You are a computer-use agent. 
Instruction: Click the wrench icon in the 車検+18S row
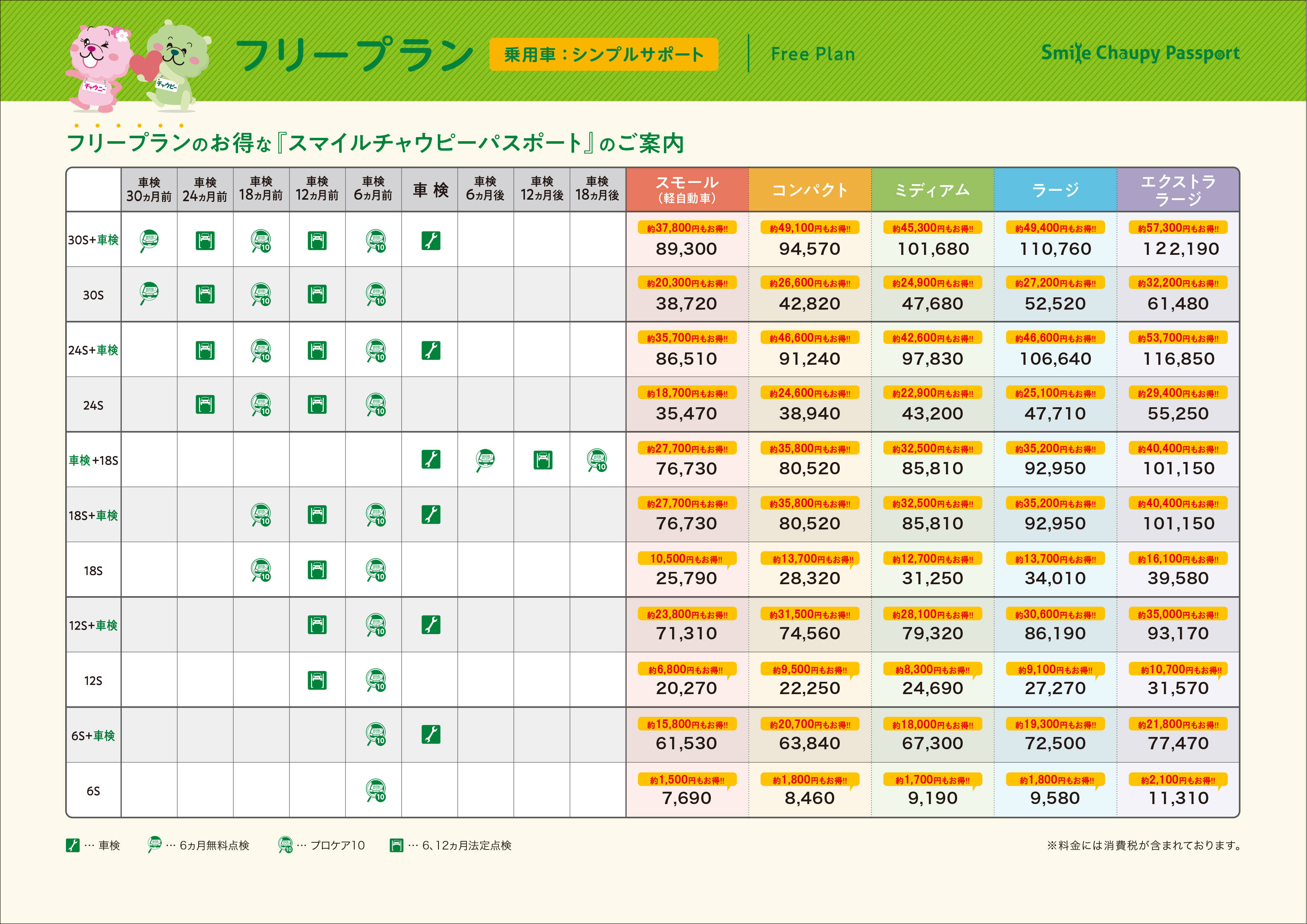431,459
